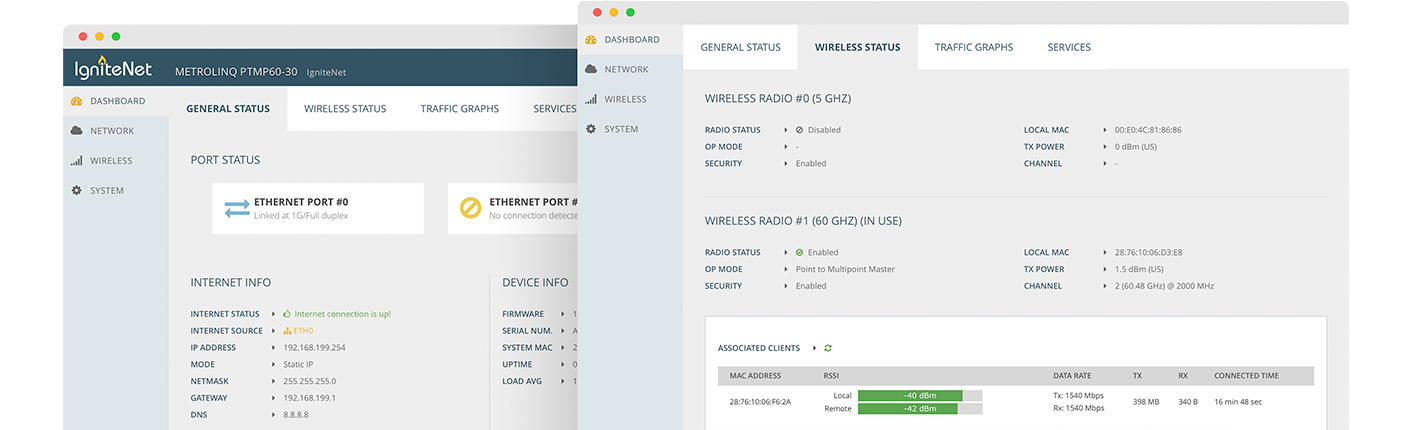Click the RSSI column header
The width and height of the screenshot is (1410, 430).
[832, 376]
